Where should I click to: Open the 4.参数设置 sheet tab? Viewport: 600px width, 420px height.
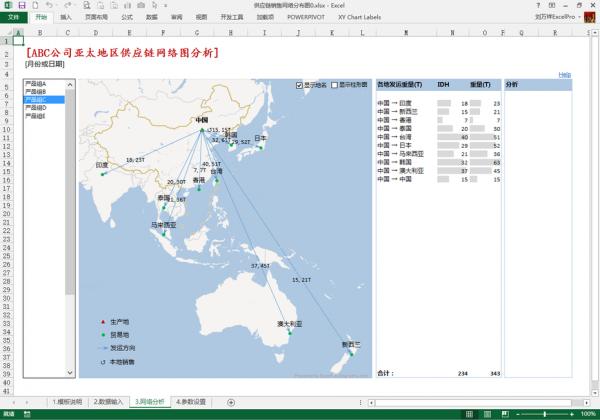[191, 402]
